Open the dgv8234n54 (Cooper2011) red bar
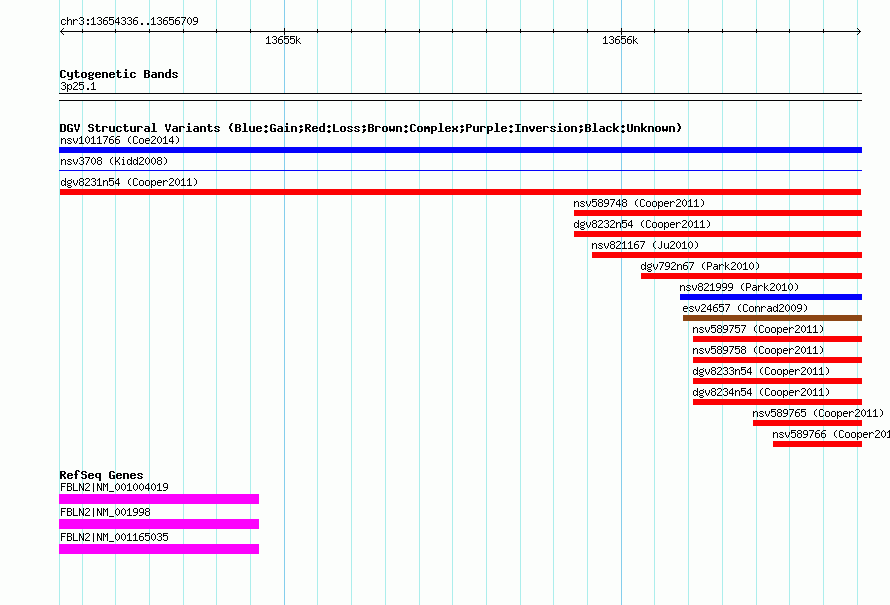Image resolution: width=890 pixels, height=605 pixels. (x=777, y=402)
